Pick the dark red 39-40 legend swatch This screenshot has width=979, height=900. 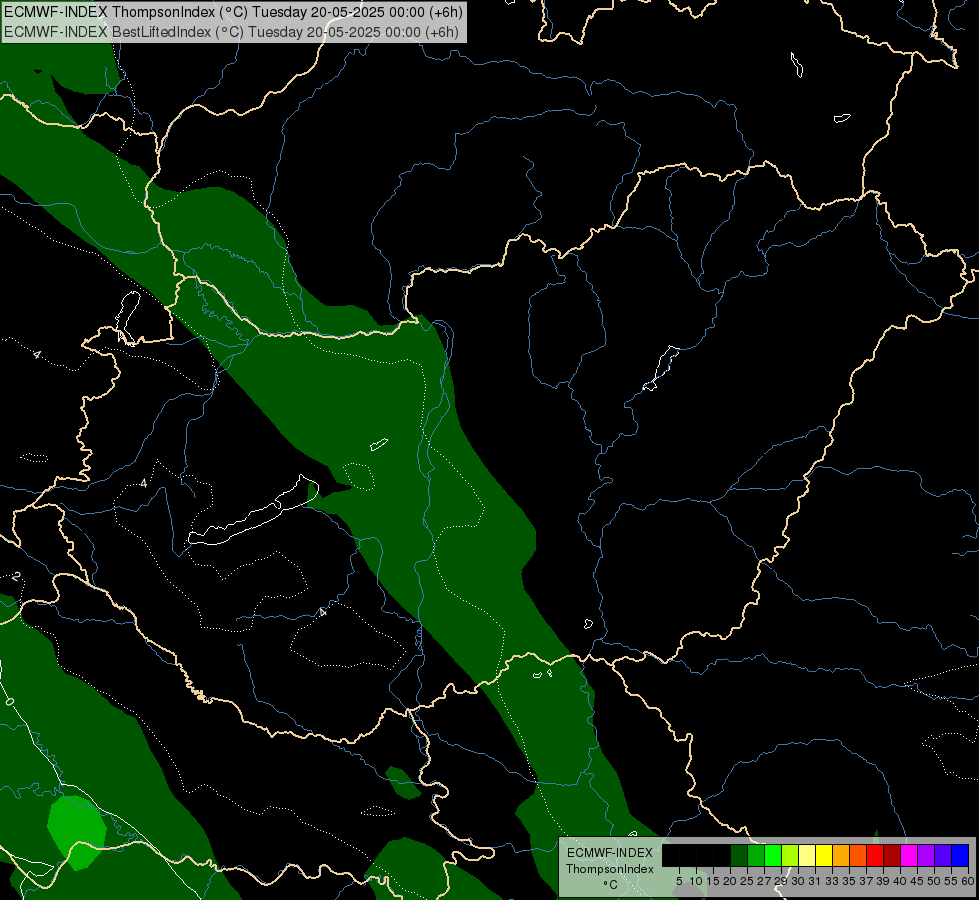[892, 855]
